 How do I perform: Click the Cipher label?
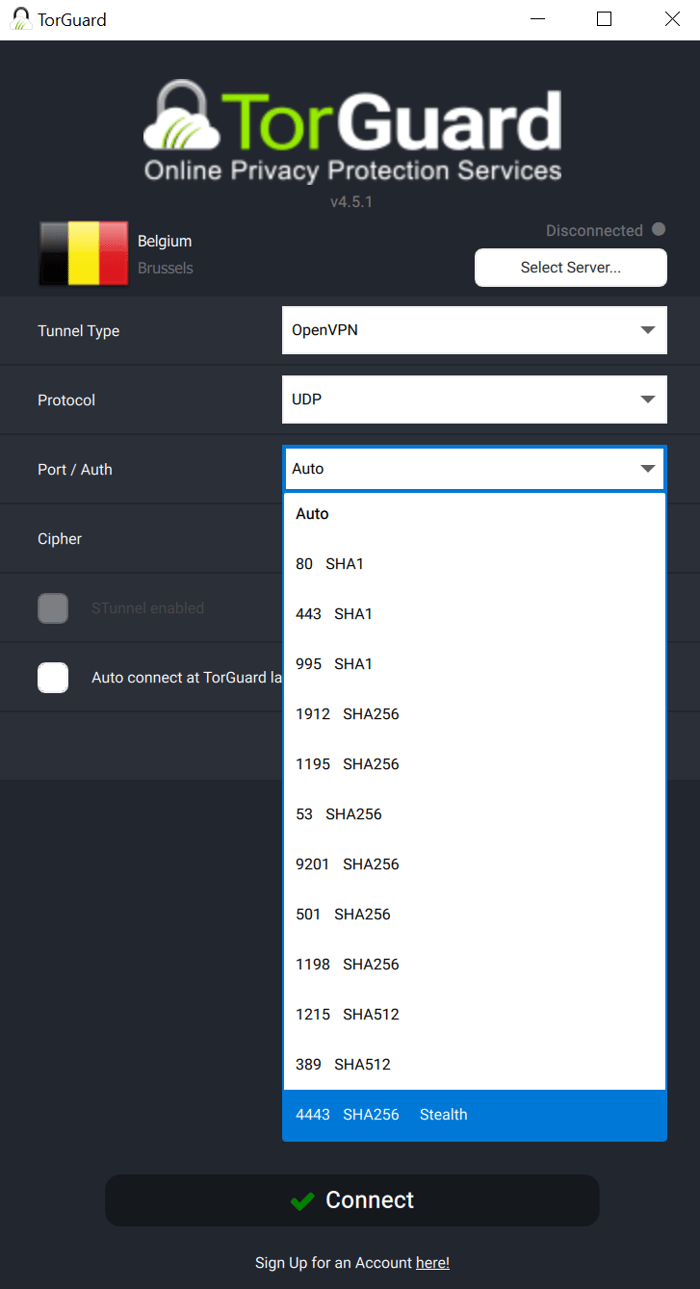coord(60,539)
